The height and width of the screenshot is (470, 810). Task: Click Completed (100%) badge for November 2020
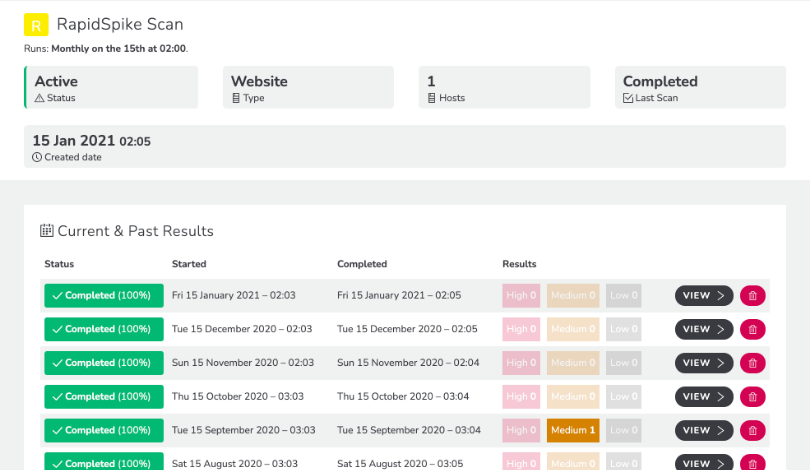pos(104,363)
